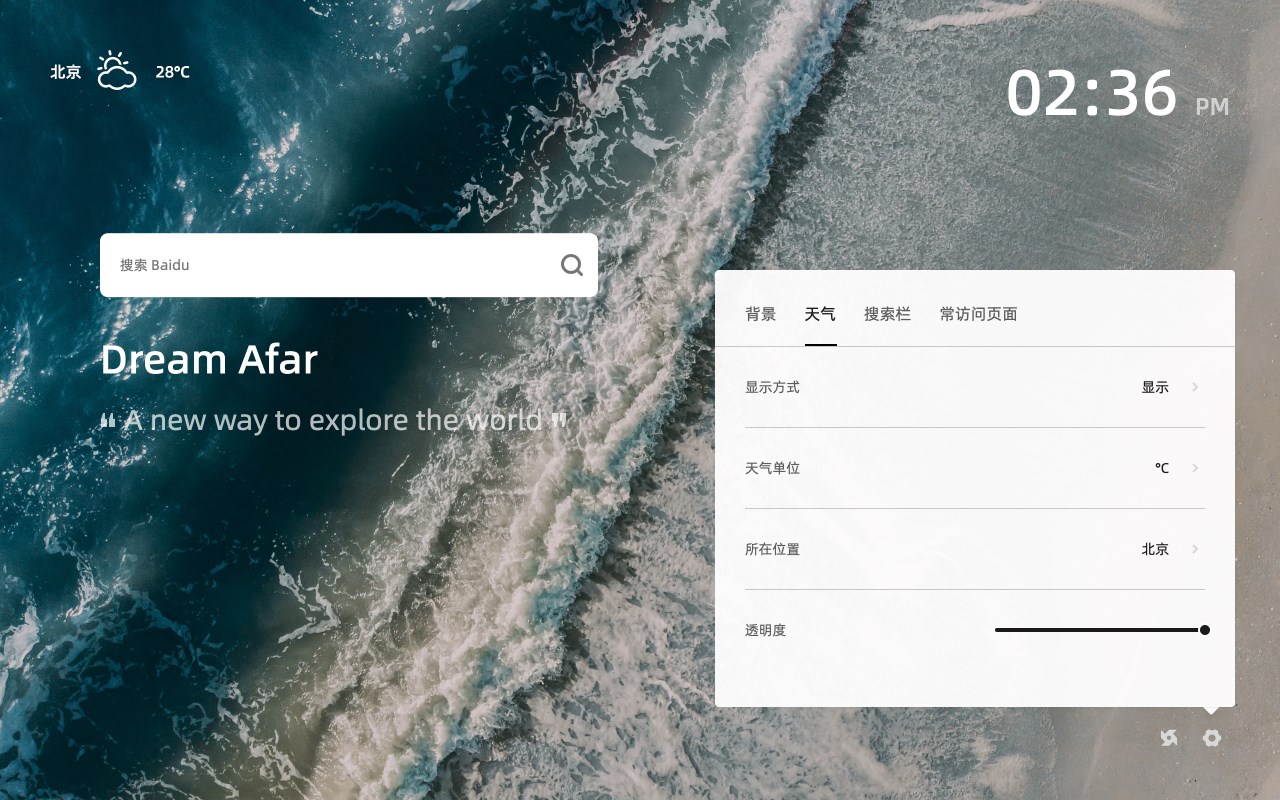This screenshot has height=800, width=1280.
Task: Open settings via the gear icon
Action: (1212, 738)
